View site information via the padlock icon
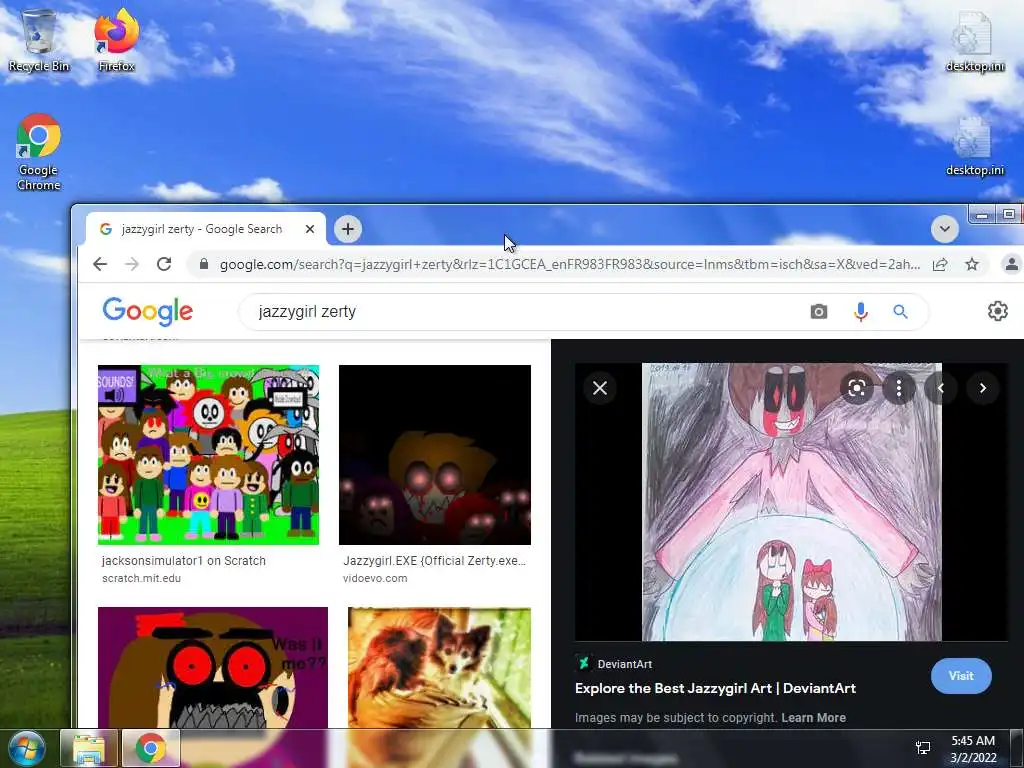This screenshot has width=1024, height=768. pos(204,264)
